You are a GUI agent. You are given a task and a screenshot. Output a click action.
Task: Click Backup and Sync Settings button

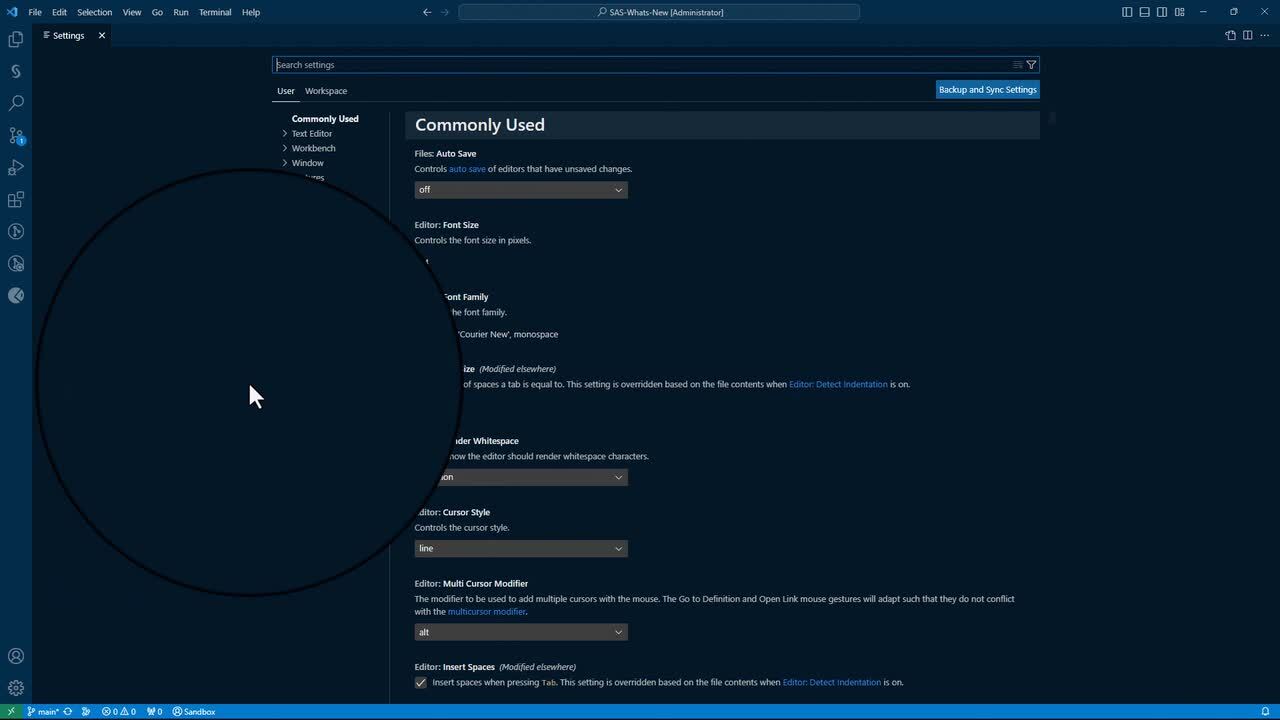click(987, 90)
